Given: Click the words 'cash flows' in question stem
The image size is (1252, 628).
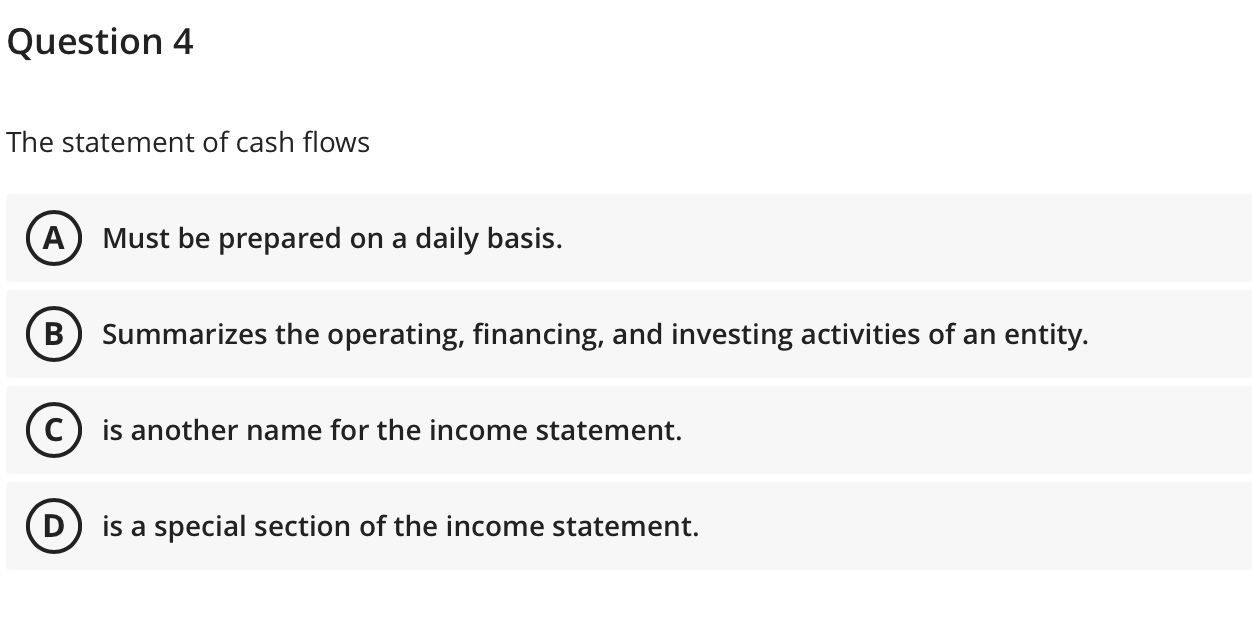Looking at the screenshot, I should pos(303,143).
